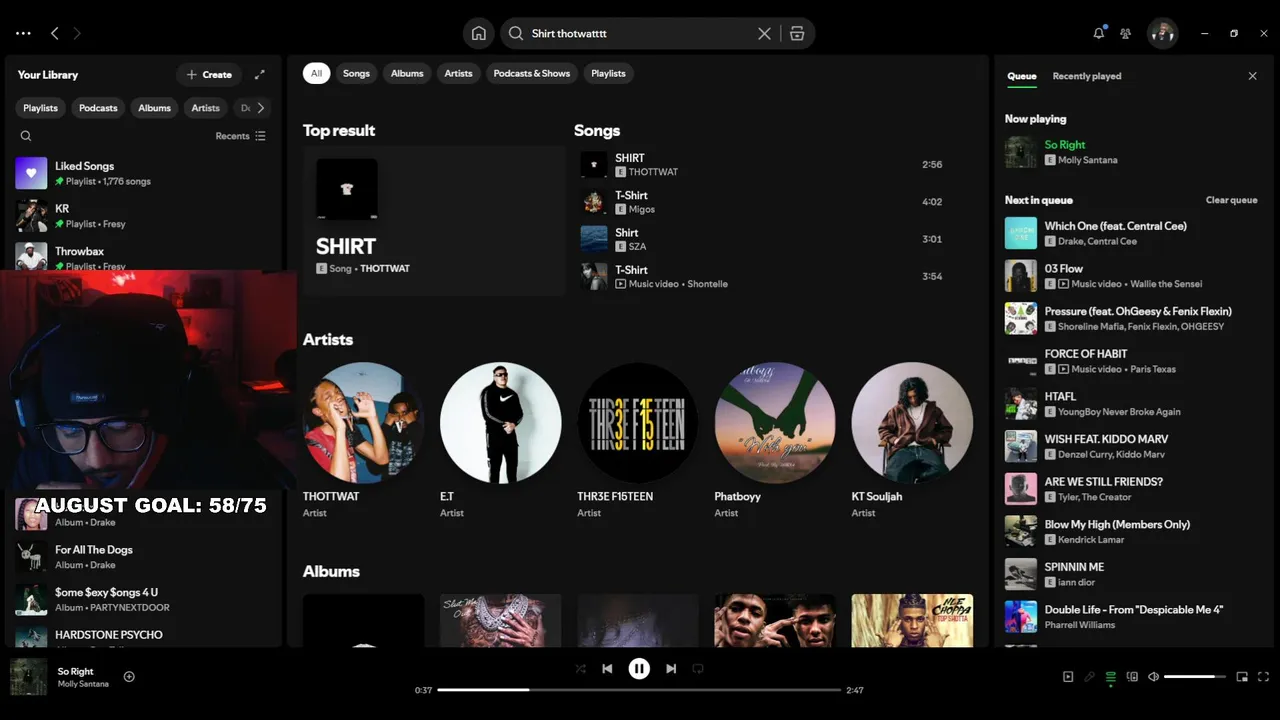Viewport: 1280px width, 720px height.
Task: Select the Queue tab
Action: click(1021, 76)
